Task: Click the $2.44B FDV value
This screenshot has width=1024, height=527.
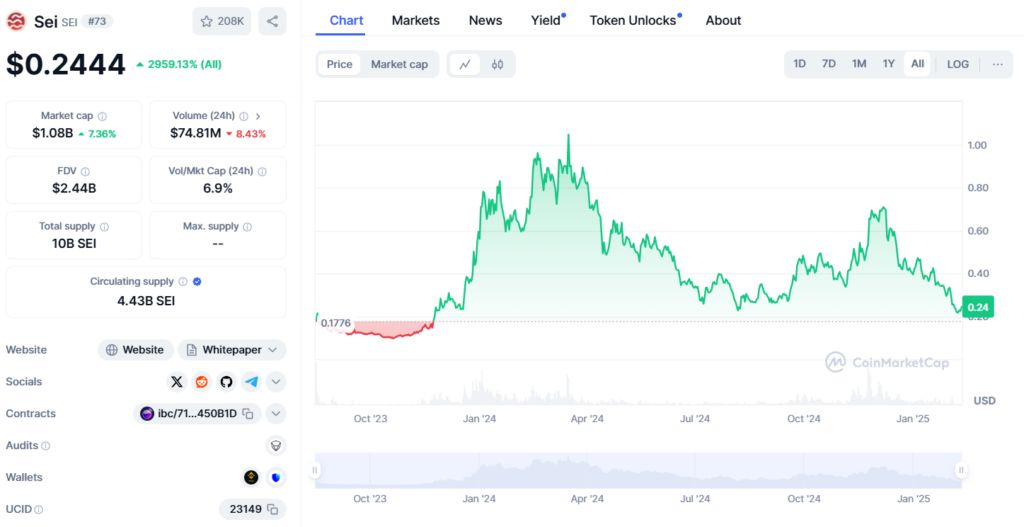Action: point(74,189)
